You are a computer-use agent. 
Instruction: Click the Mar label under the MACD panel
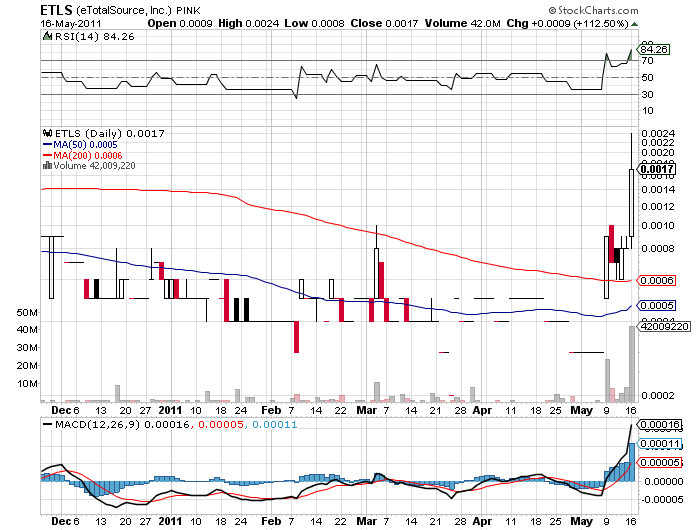367,521
